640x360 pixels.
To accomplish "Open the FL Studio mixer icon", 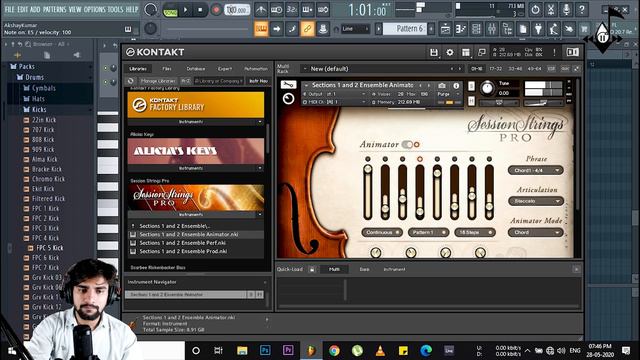I will click(492, 29).
